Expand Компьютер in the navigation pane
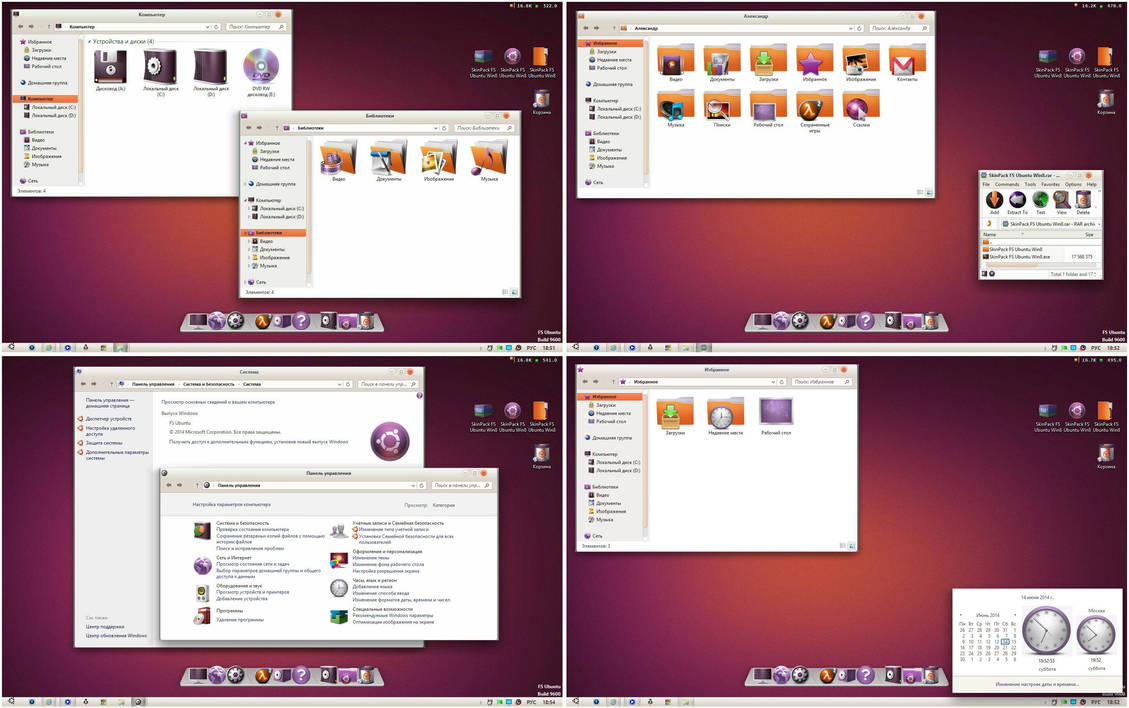This screenshot has height=708, width=1129. [18, 99]
